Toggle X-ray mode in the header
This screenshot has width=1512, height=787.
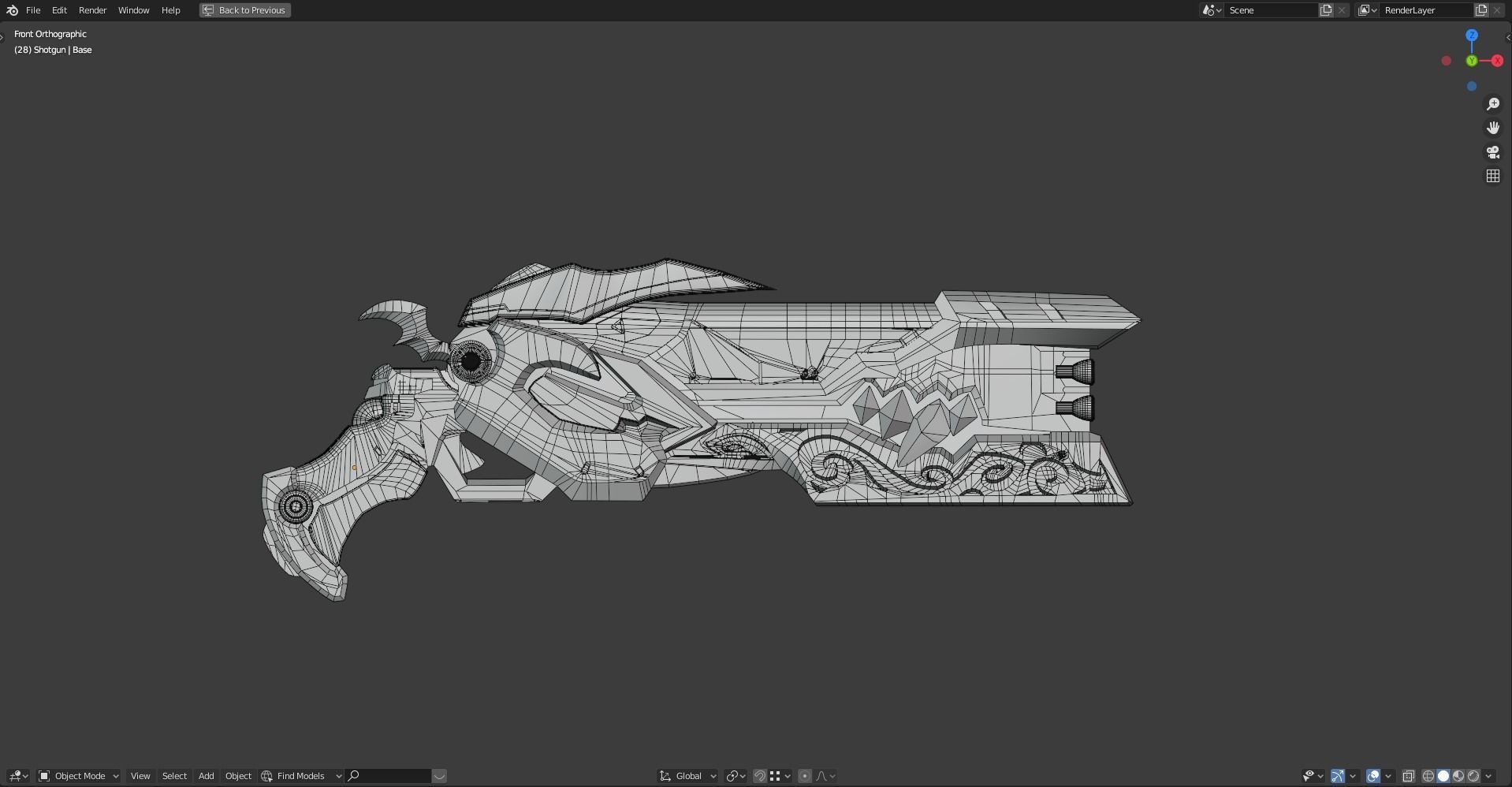click(1410, 776)
